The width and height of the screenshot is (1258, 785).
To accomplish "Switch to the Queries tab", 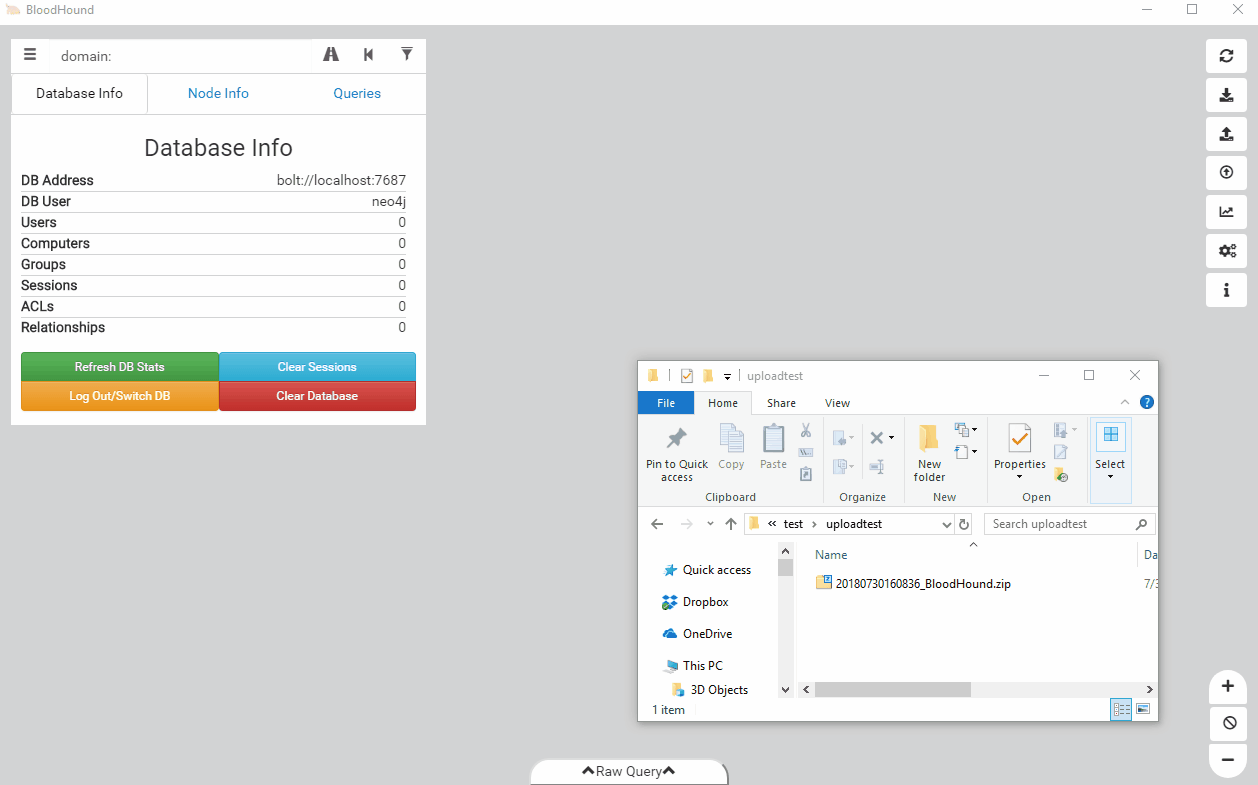I will coord(357,93).
